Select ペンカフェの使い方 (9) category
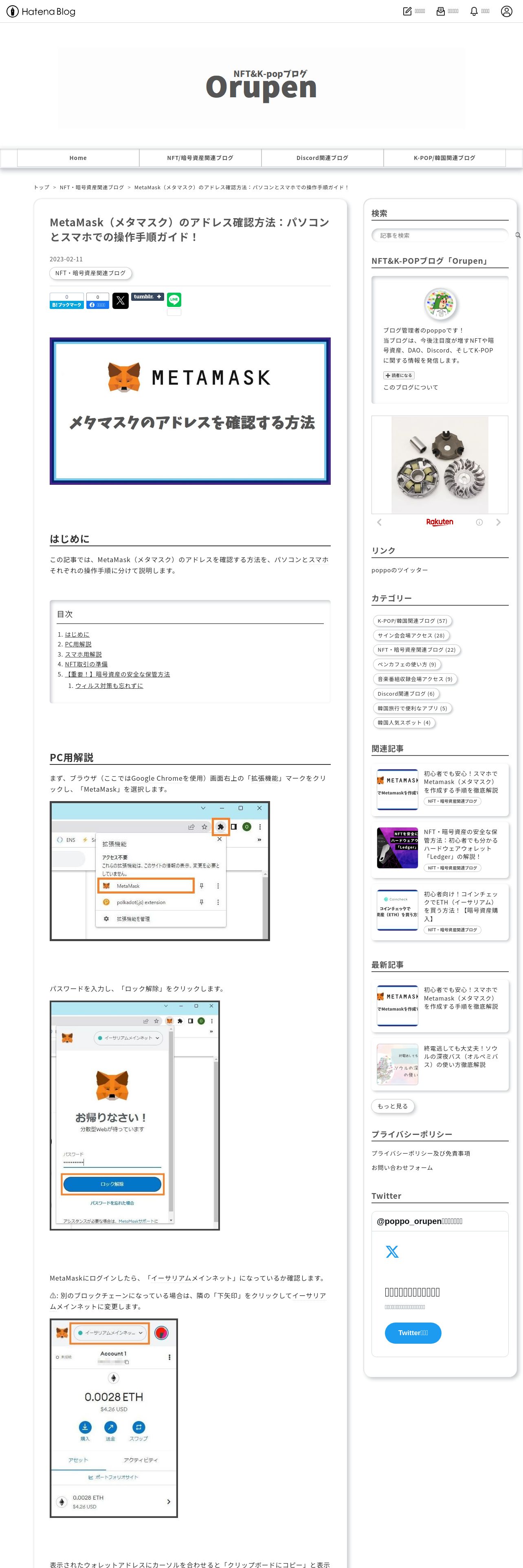Image resolution: width=523 pixels, height=1568 pixels. point(407,665)
